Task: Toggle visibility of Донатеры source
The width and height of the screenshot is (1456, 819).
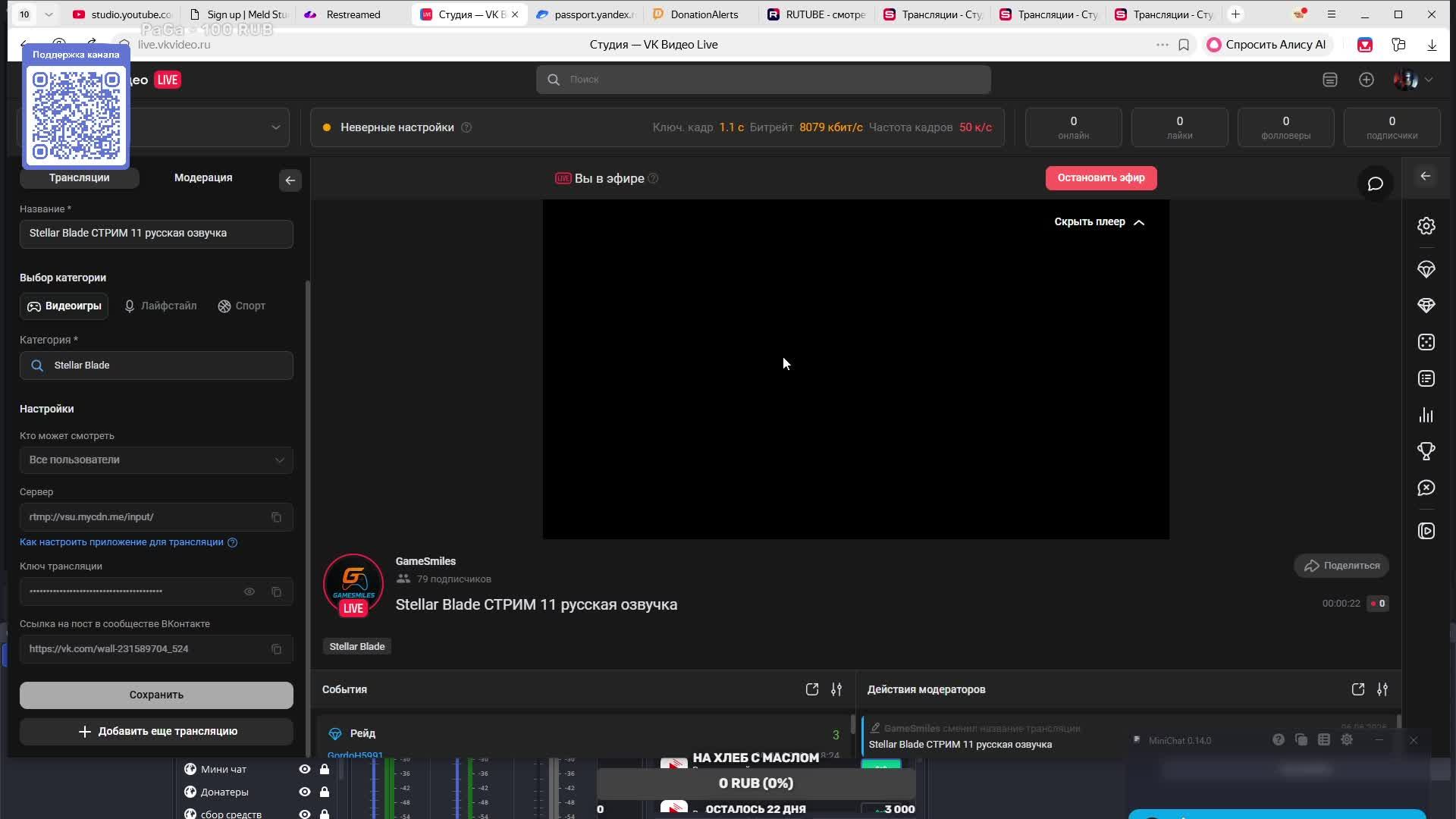Action: point(305,792)
